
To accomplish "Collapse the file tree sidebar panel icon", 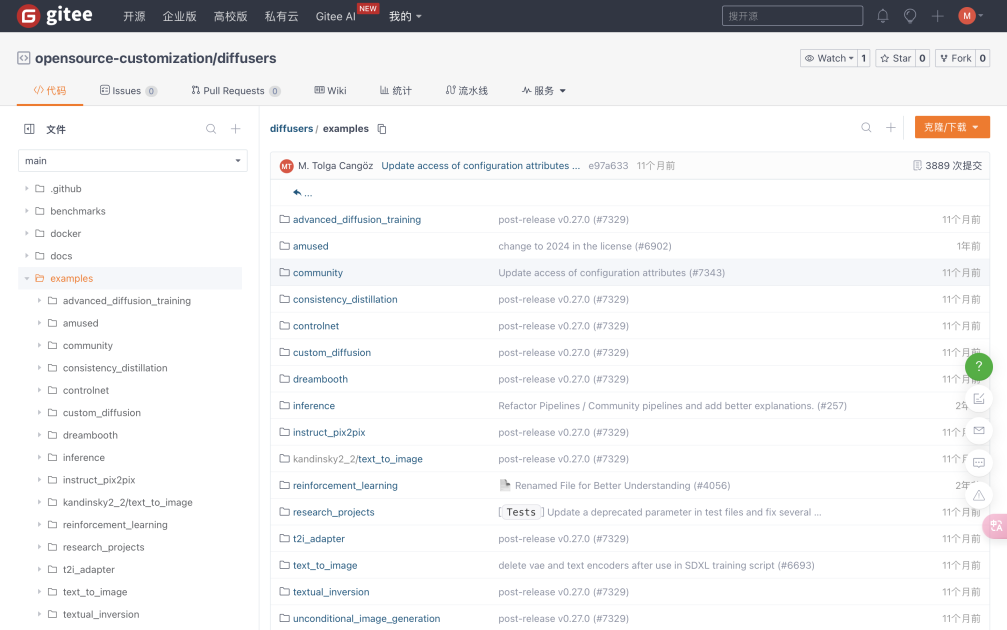I will pos(29,129).
